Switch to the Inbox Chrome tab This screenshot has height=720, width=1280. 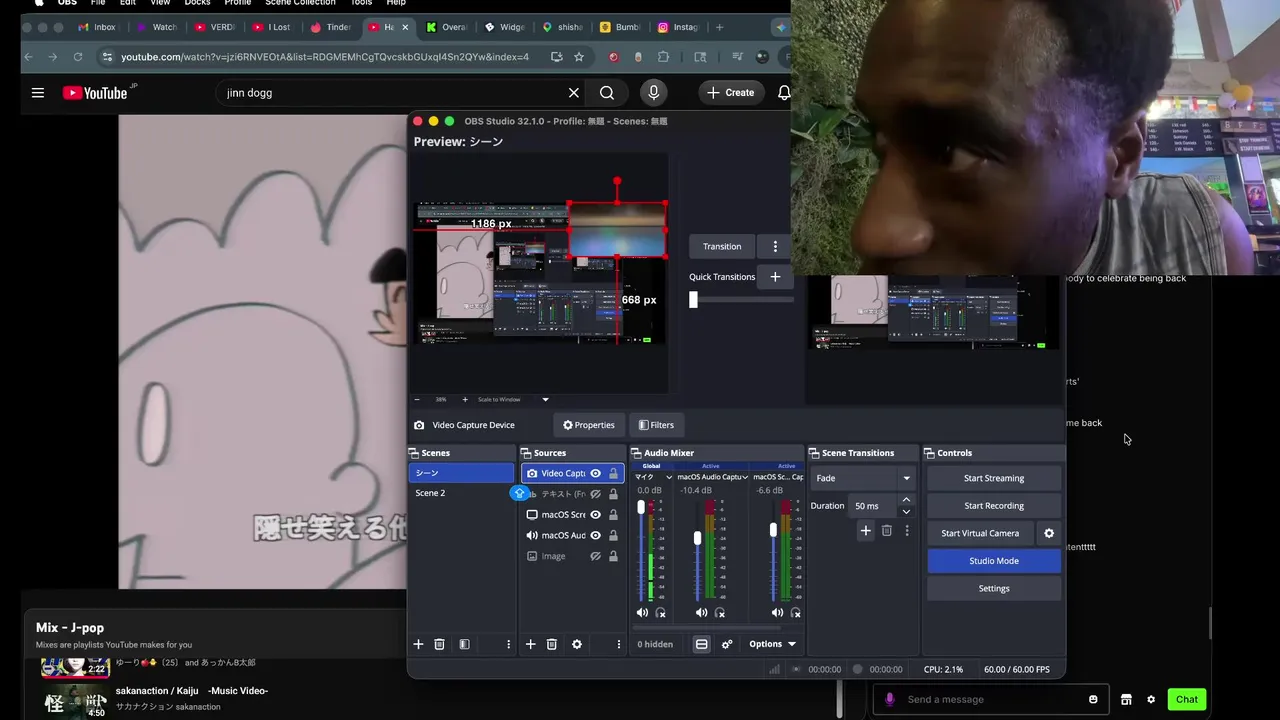click(x=97, y=27)
